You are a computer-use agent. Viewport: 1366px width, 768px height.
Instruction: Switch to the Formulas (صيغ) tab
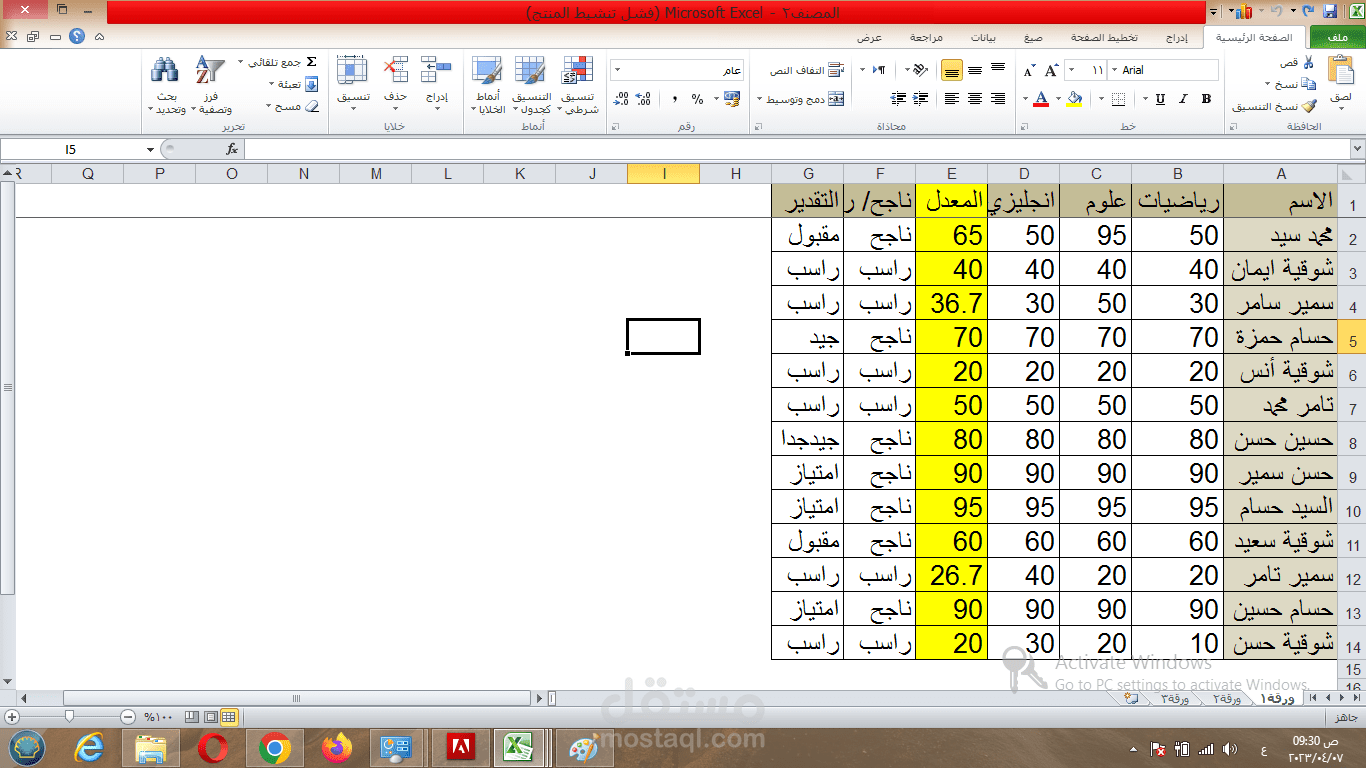pyautogui.click(x=1033, y=38)
